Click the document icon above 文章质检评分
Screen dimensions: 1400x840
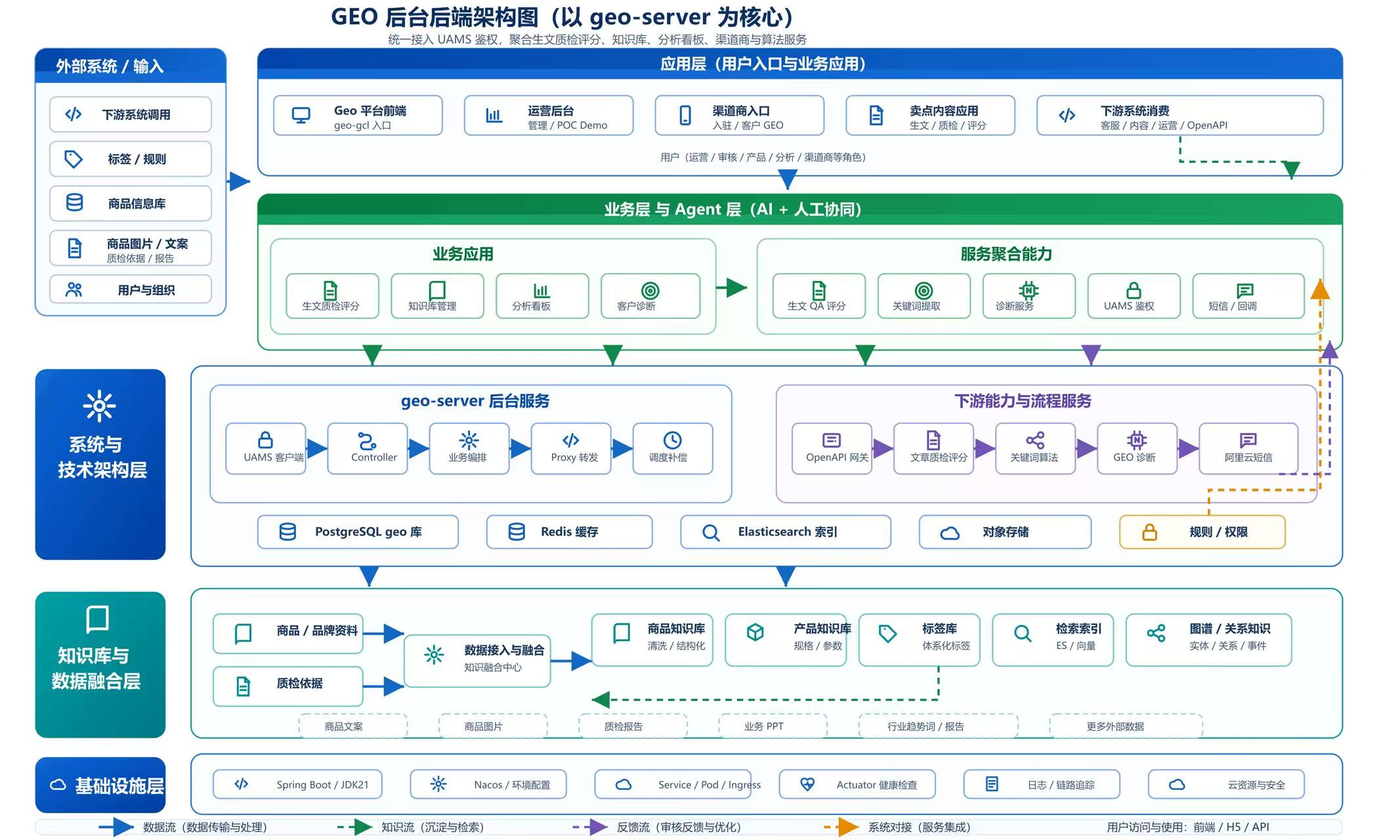(x=933, y=440)
